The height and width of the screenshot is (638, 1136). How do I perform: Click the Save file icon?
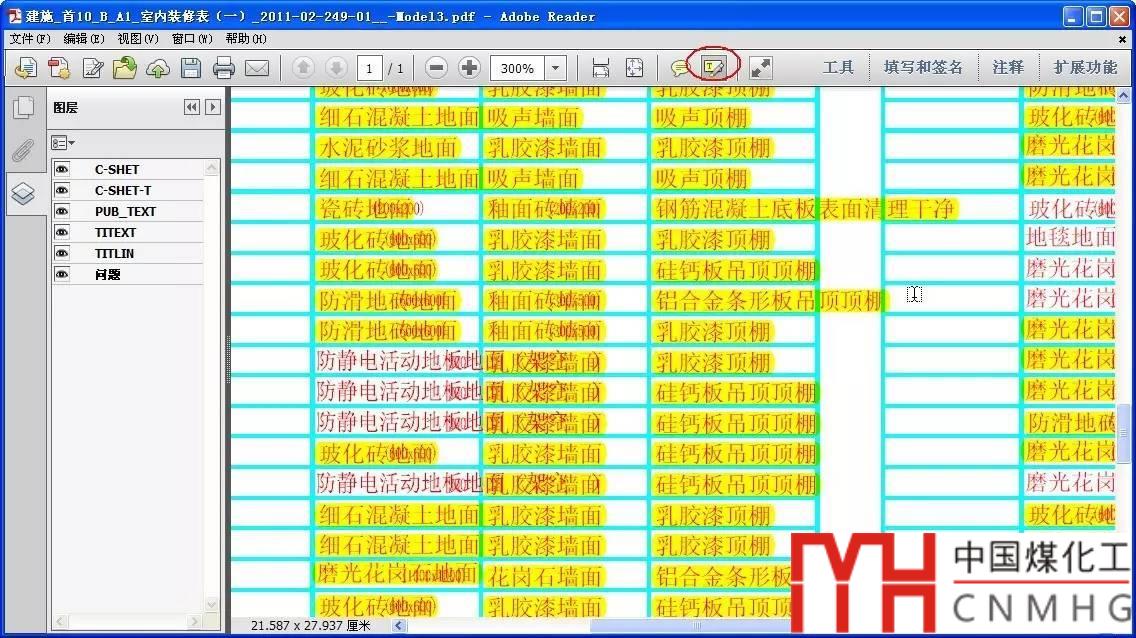(x=191, y=68)
